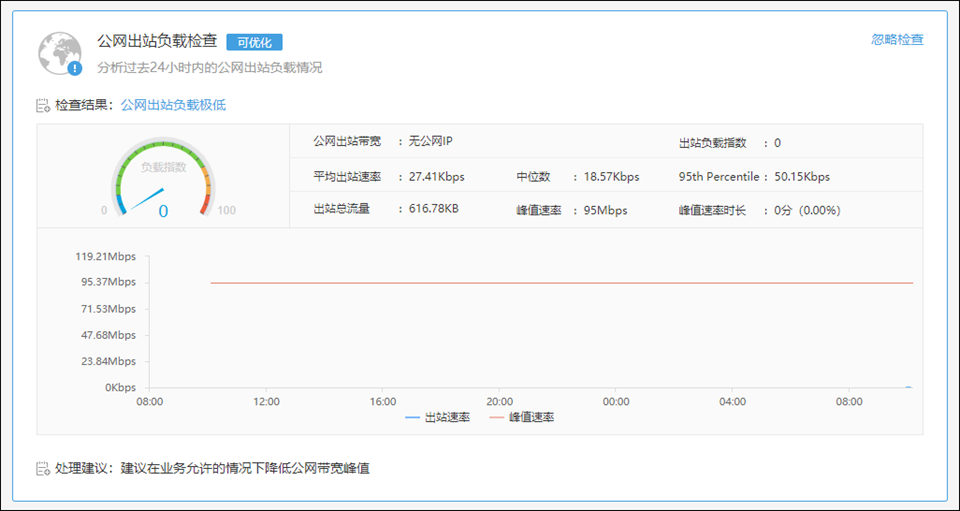Click the 00:00 mark on time axis
960x511 pixels.
click(616, 402)
